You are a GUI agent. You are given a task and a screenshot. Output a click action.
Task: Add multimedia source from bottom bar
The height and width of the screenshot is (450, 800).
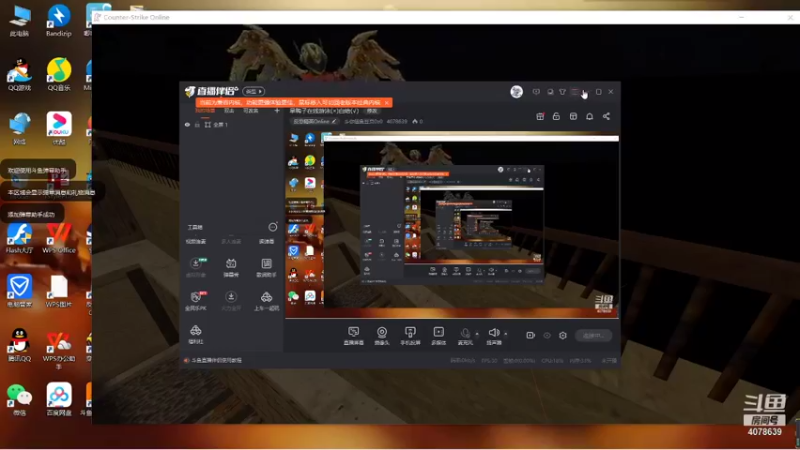tap(438, 336)
